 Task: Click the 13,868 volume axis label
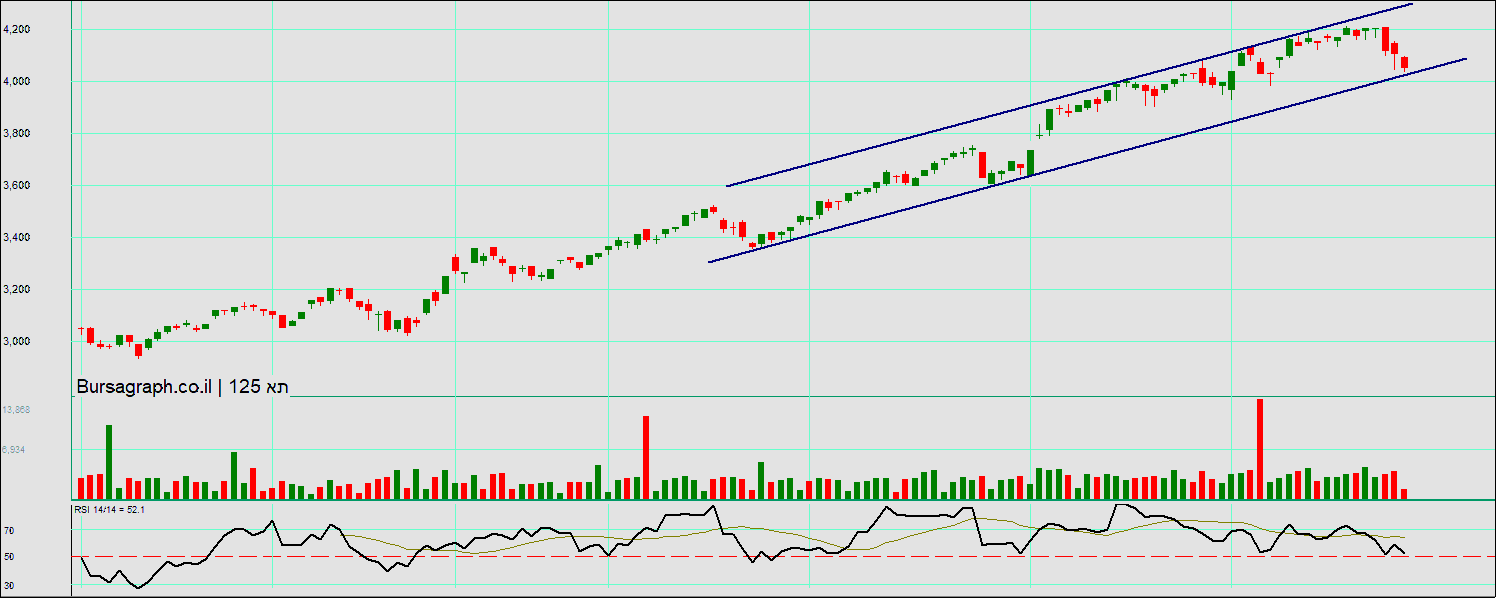pos(16,410)
